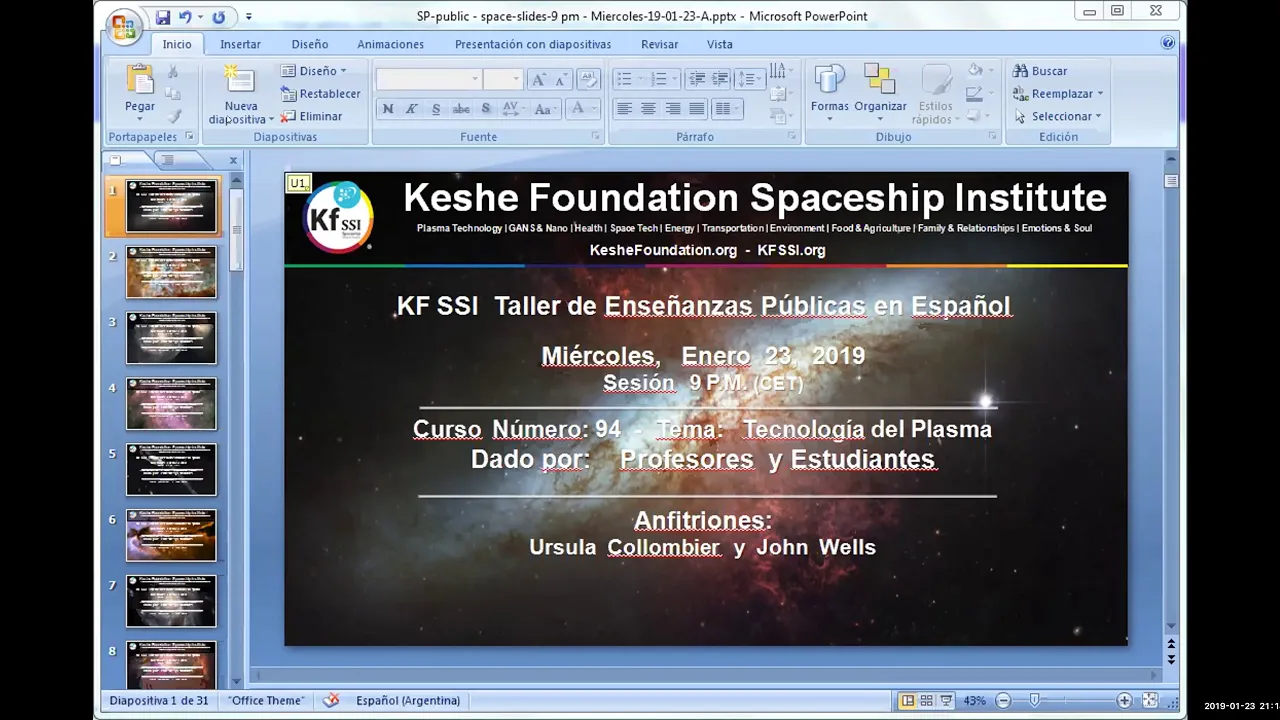
Task: Open the change case Aa menu
Action: coord(544,109)
